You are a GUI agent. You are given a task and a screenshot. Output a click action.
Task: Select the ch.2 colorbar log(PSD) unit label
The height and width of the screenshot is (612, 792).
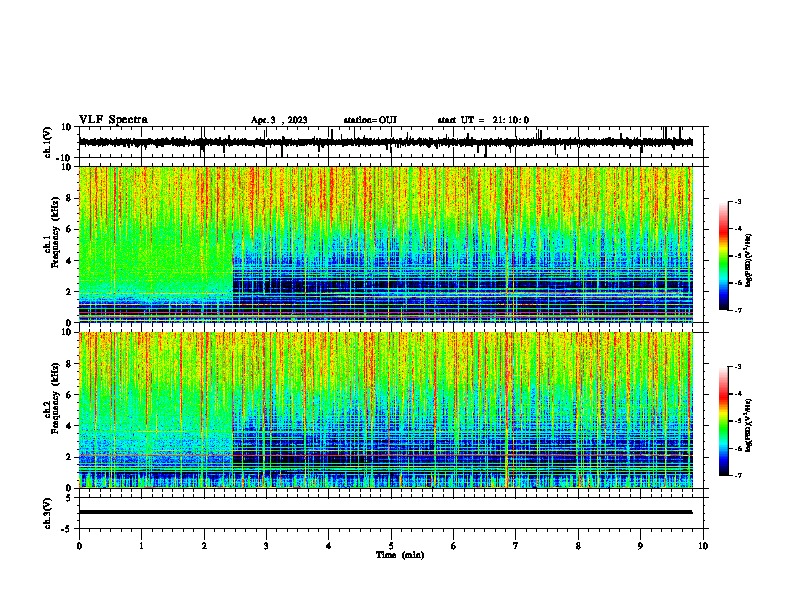click(749, 425)
